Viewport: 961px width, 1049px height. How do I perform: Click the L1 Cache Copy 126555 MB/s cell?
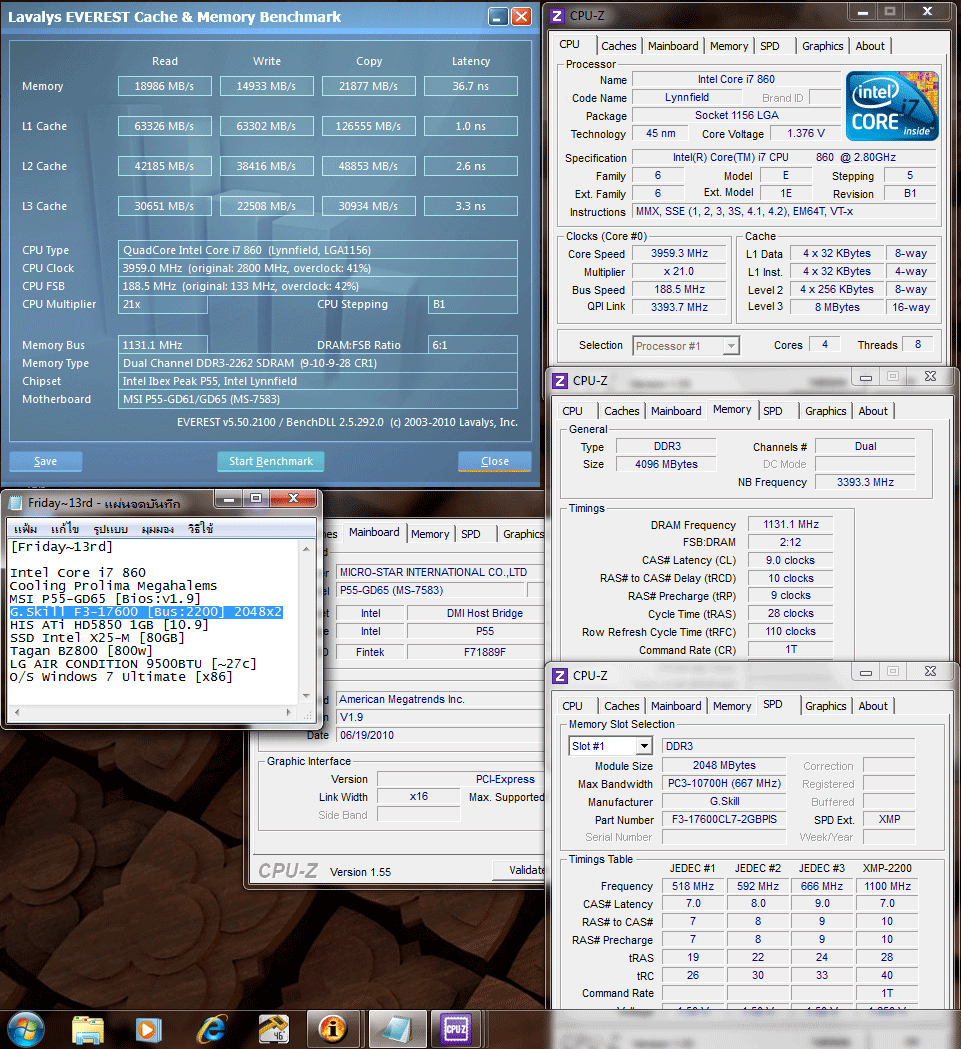point(369,126)
